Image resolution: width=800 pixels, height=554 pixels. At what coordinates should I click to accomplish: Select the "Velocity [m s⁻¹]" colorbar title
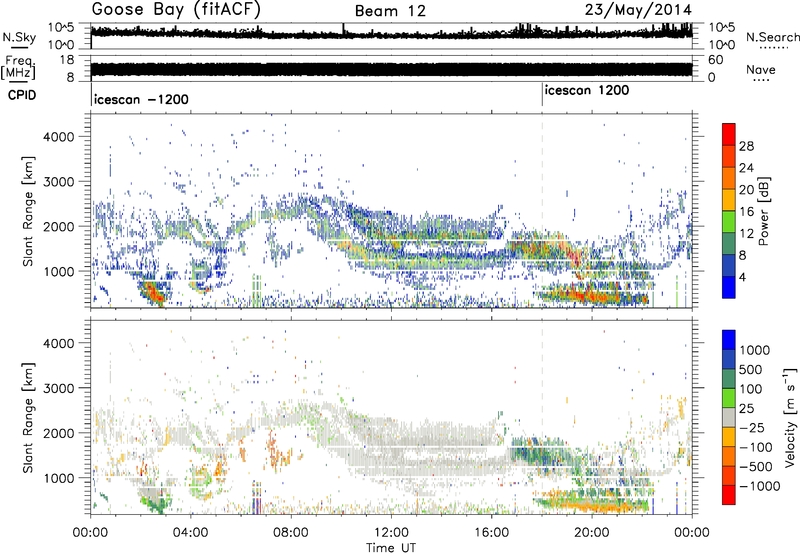coord(790,417)
